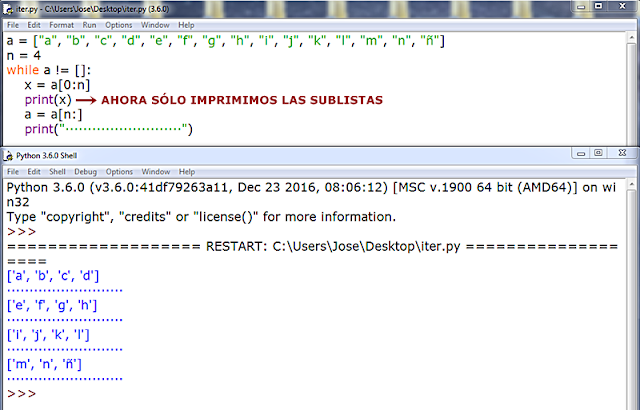Open File menu in iter.py editor window
This screenshot has height=410, width=640.
13,25
